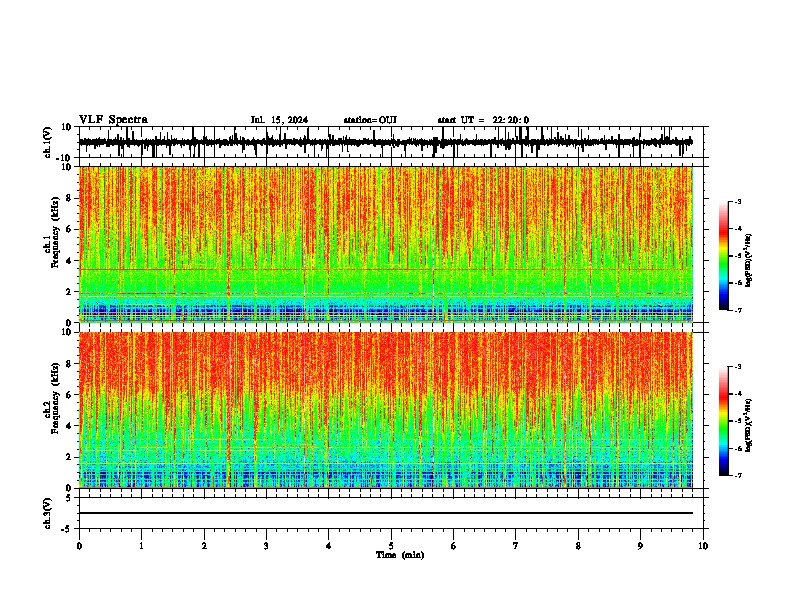Click time axis tick label "10"
Screen dimensions: 792x612
703,546
